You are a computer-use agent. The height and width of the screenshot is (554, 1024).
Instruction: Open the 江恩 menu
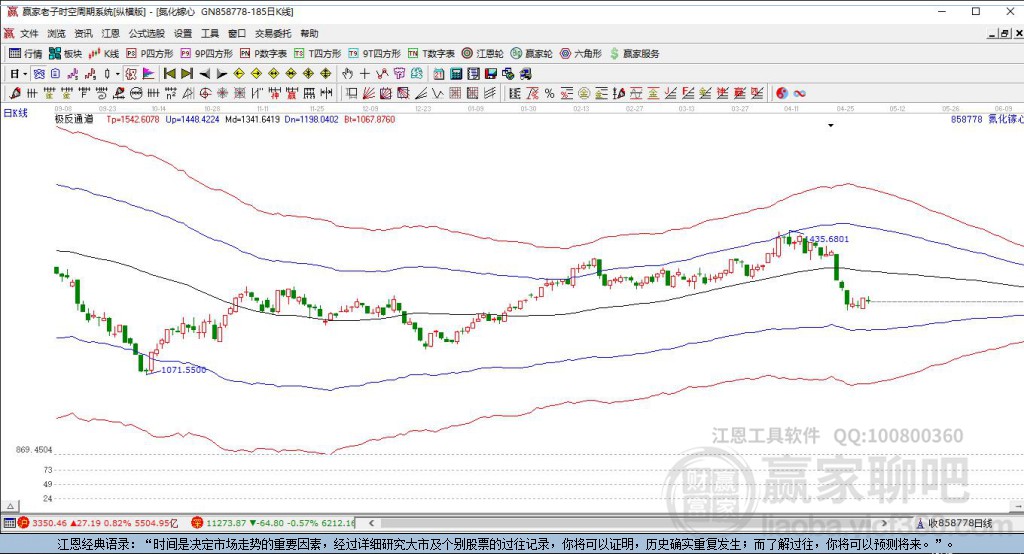pos(110,33)
